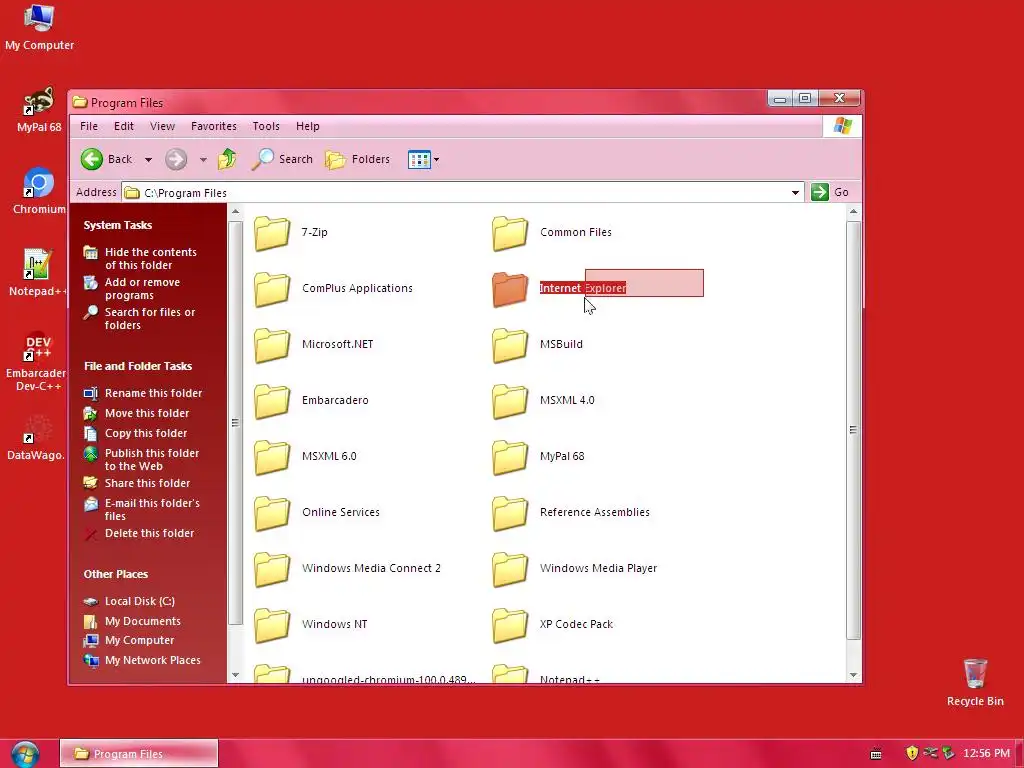Viewport: 1024px width, 768px height.
Task: Select the MSBuild folder icon
Action: click(x=509, y=345)
